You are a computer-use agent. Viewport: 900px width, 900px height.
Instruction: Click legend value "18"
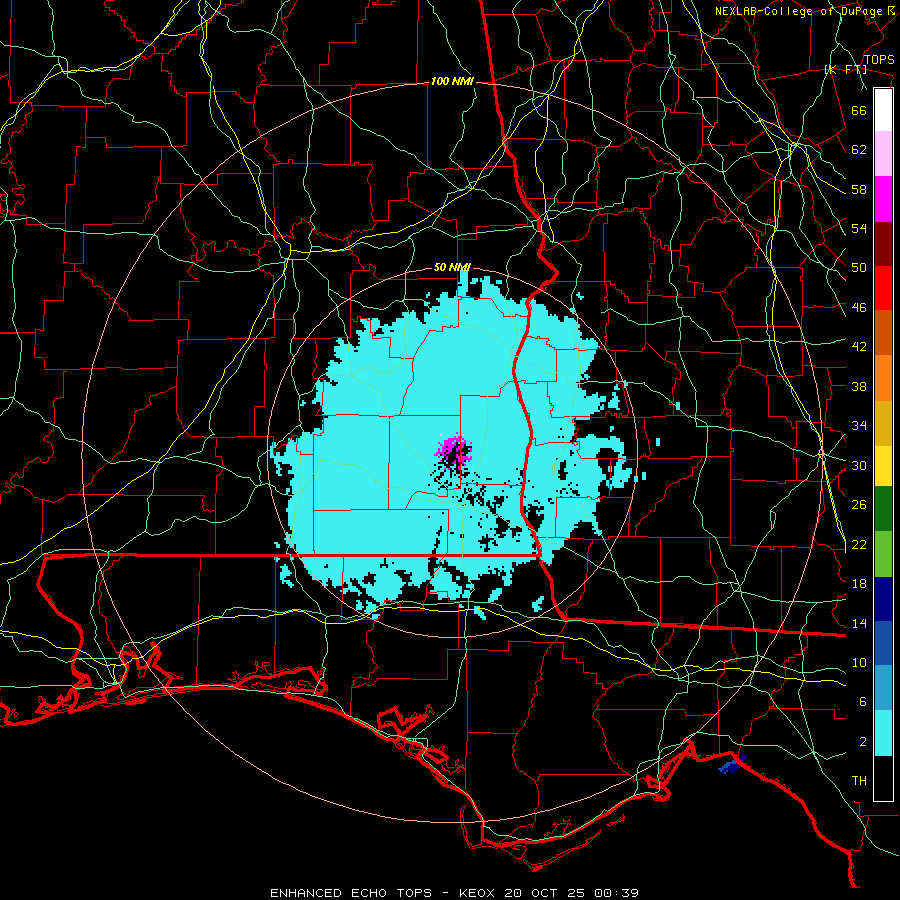point(859,584)
